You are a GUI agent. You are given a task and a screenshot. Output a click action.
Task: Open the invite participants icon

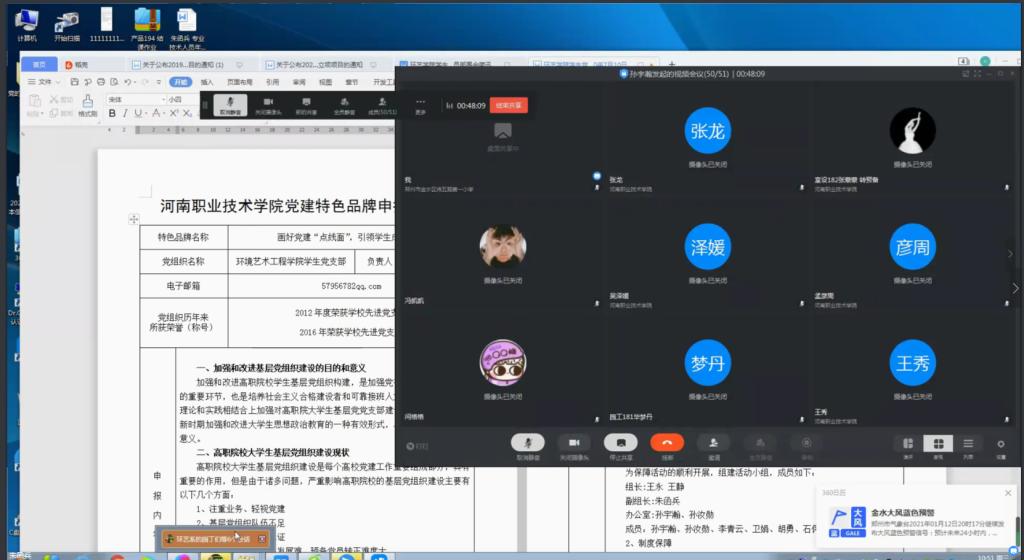click(x=712, y=443)
